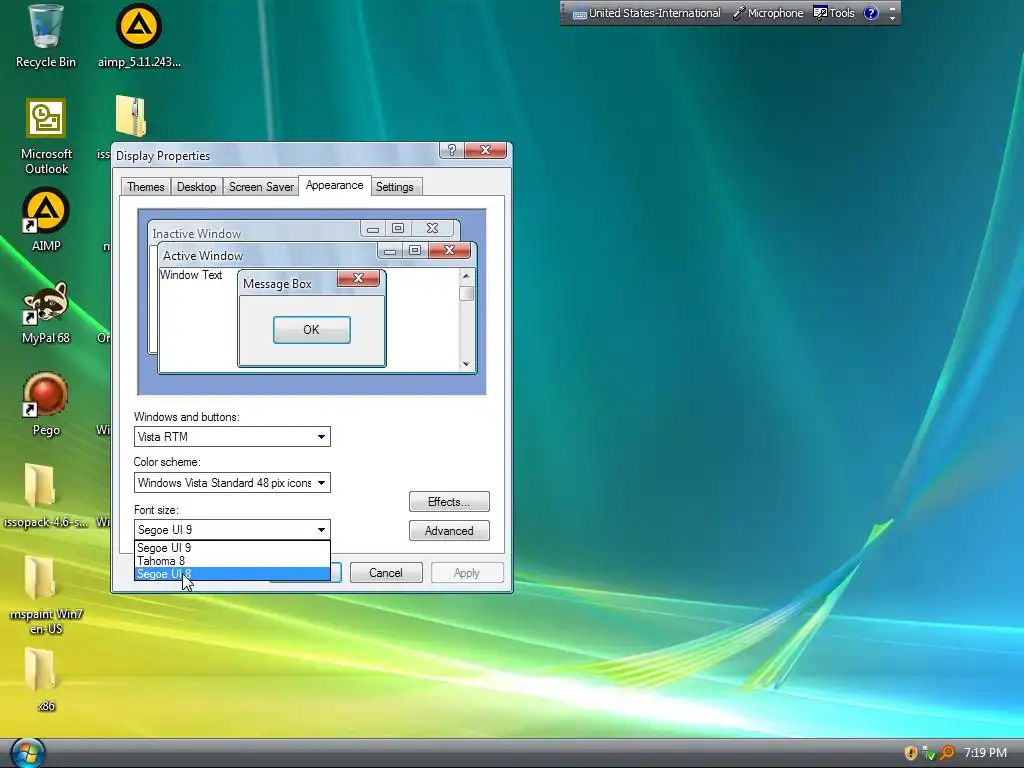Click the Effects... button
The image size is (1024, 768).
(x=449, y=502)
